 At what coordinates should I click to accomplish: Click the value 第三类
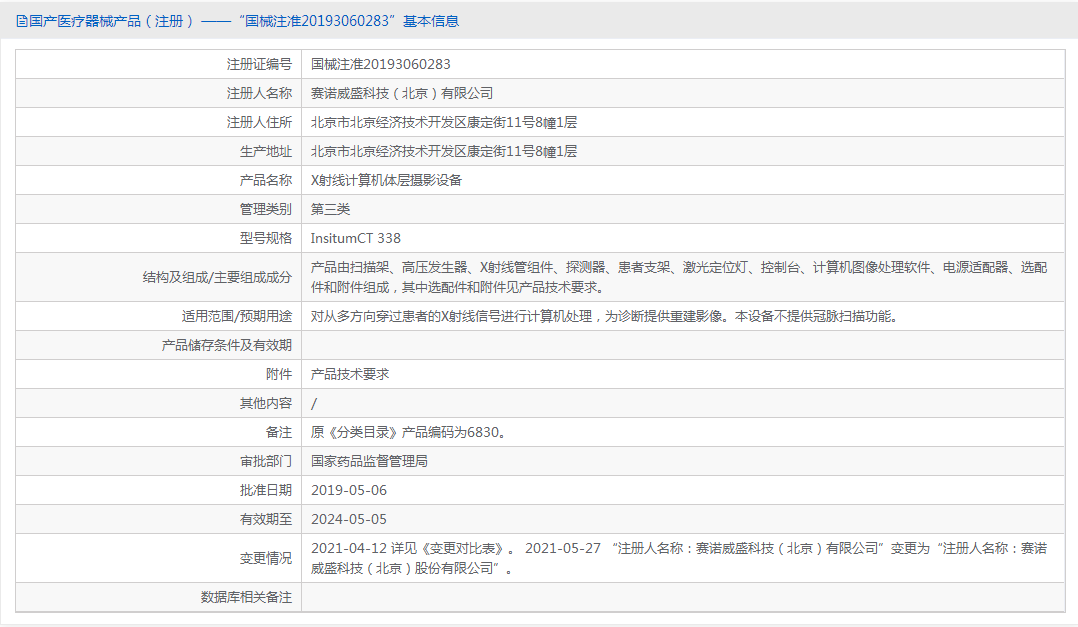(x=330, y=209)
